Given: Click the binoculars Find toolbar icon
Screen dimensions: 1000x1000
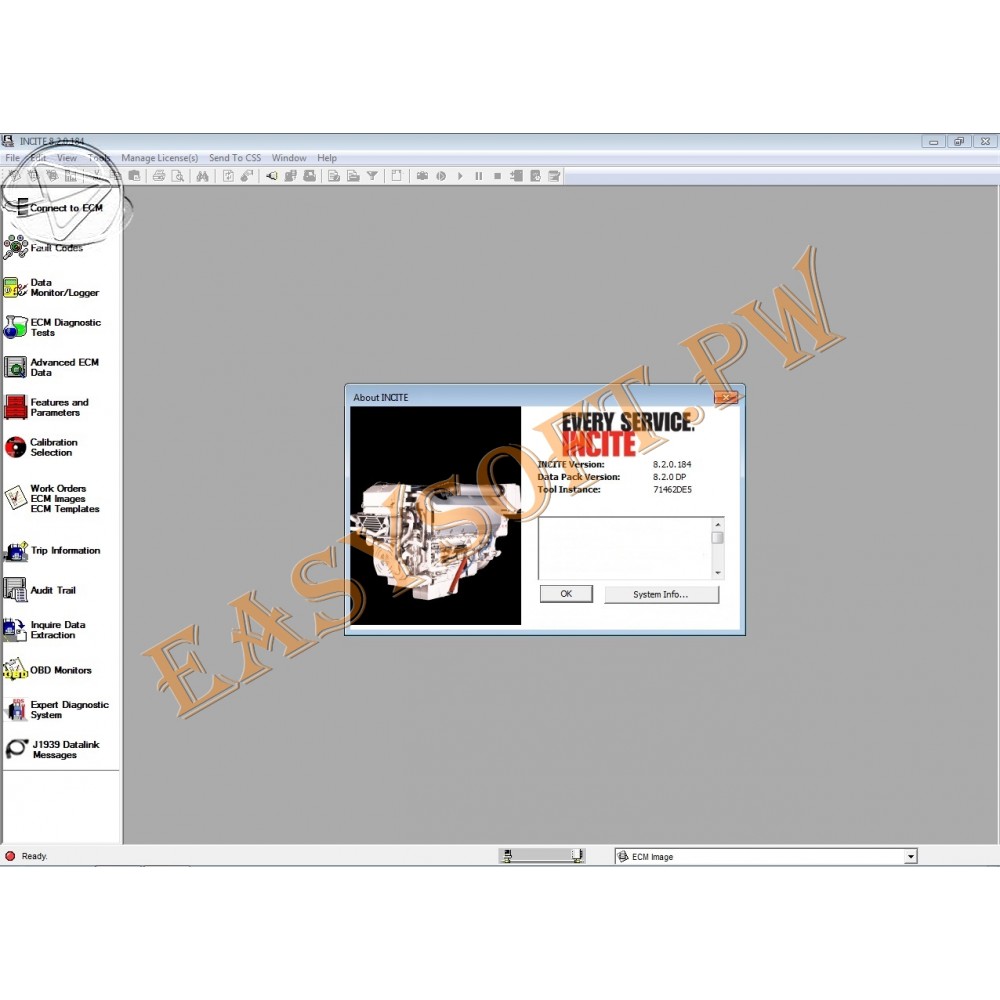Looking at the screenshot, I should pyautogui.click(x=202, y=176).
